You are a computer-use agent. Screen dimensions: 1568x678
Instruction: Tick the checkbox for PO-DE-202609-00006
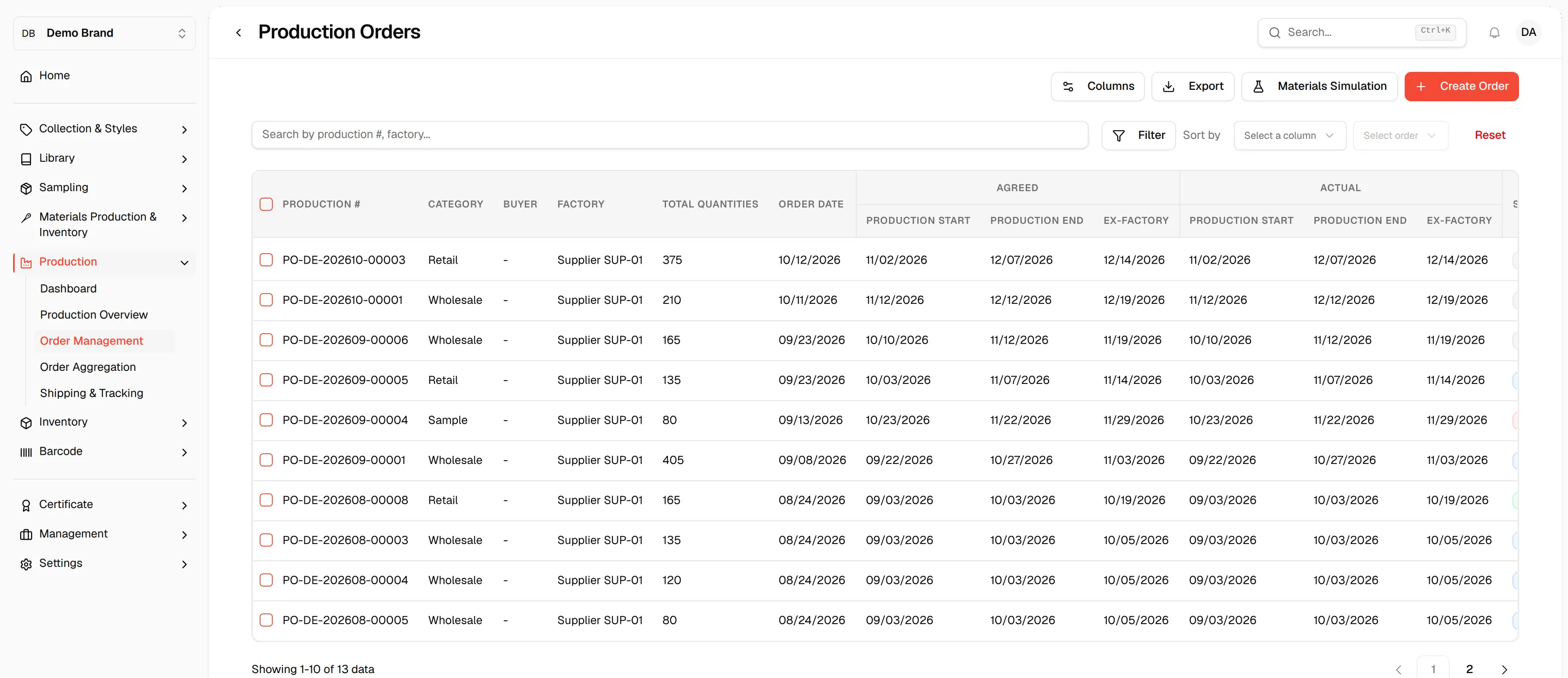266,340
